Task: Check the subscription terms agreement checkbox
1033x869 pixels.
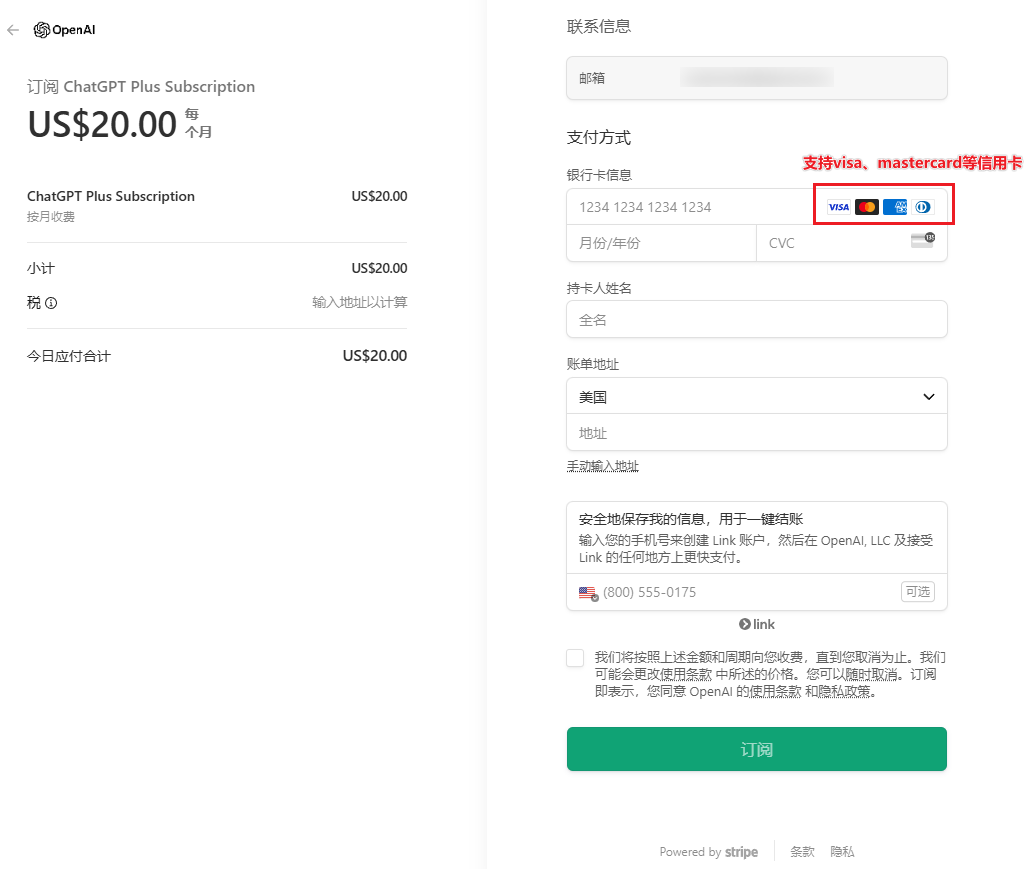Action: (x=575, y=658)
